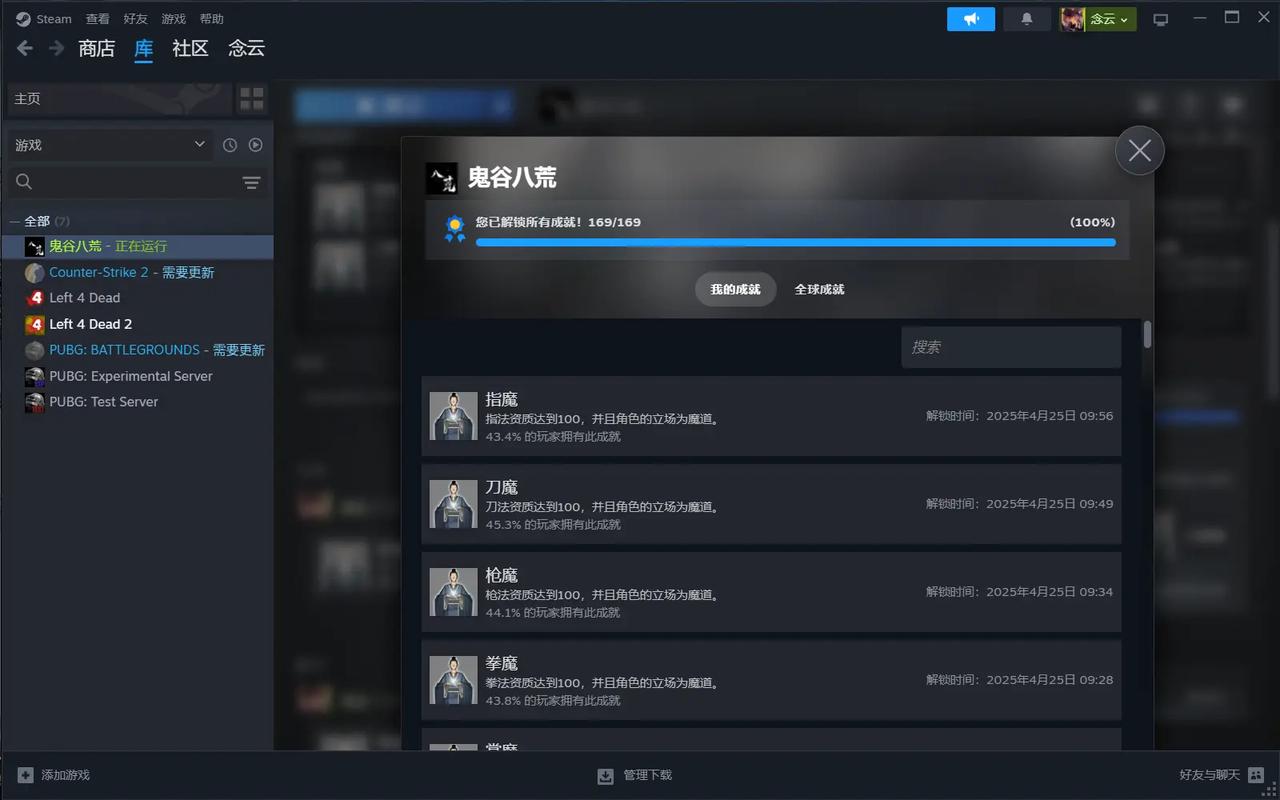Screen dimensions: 1280x800
Task: Open the 念云 profile tab
Action: coord(246,48)
